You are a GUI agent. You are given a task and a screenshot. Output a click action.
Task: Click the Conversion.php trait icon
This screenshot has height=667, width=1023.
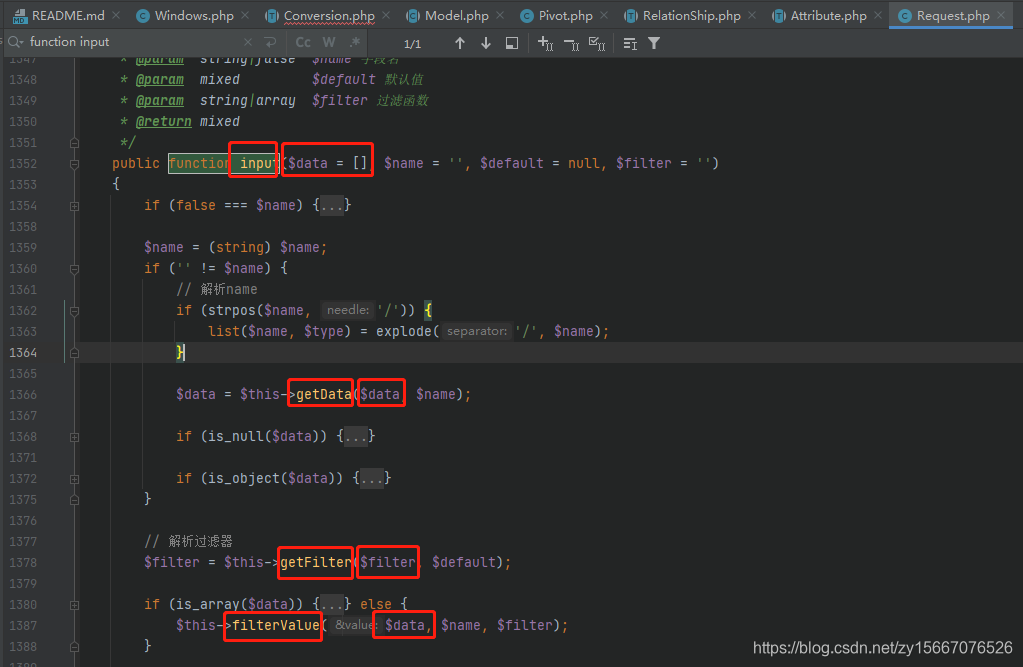click(x=272, y=16)
